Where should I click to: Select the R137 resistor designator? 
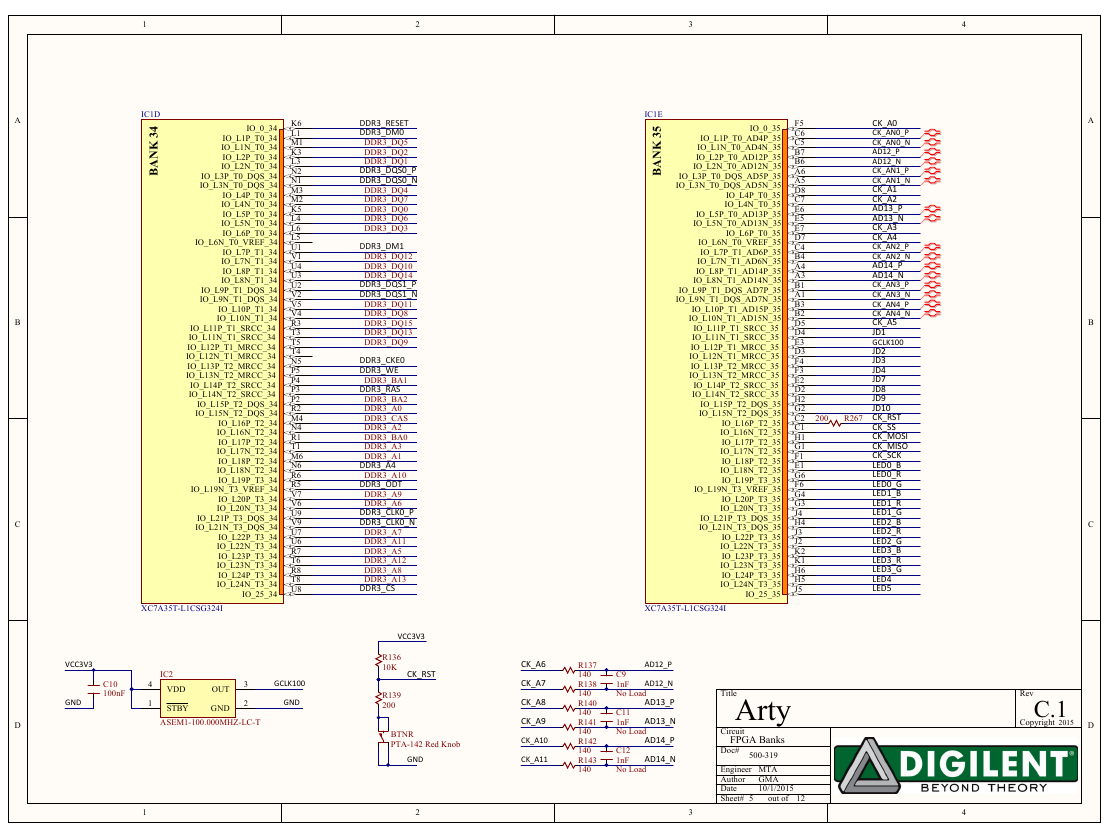click(x=587, y=666)
